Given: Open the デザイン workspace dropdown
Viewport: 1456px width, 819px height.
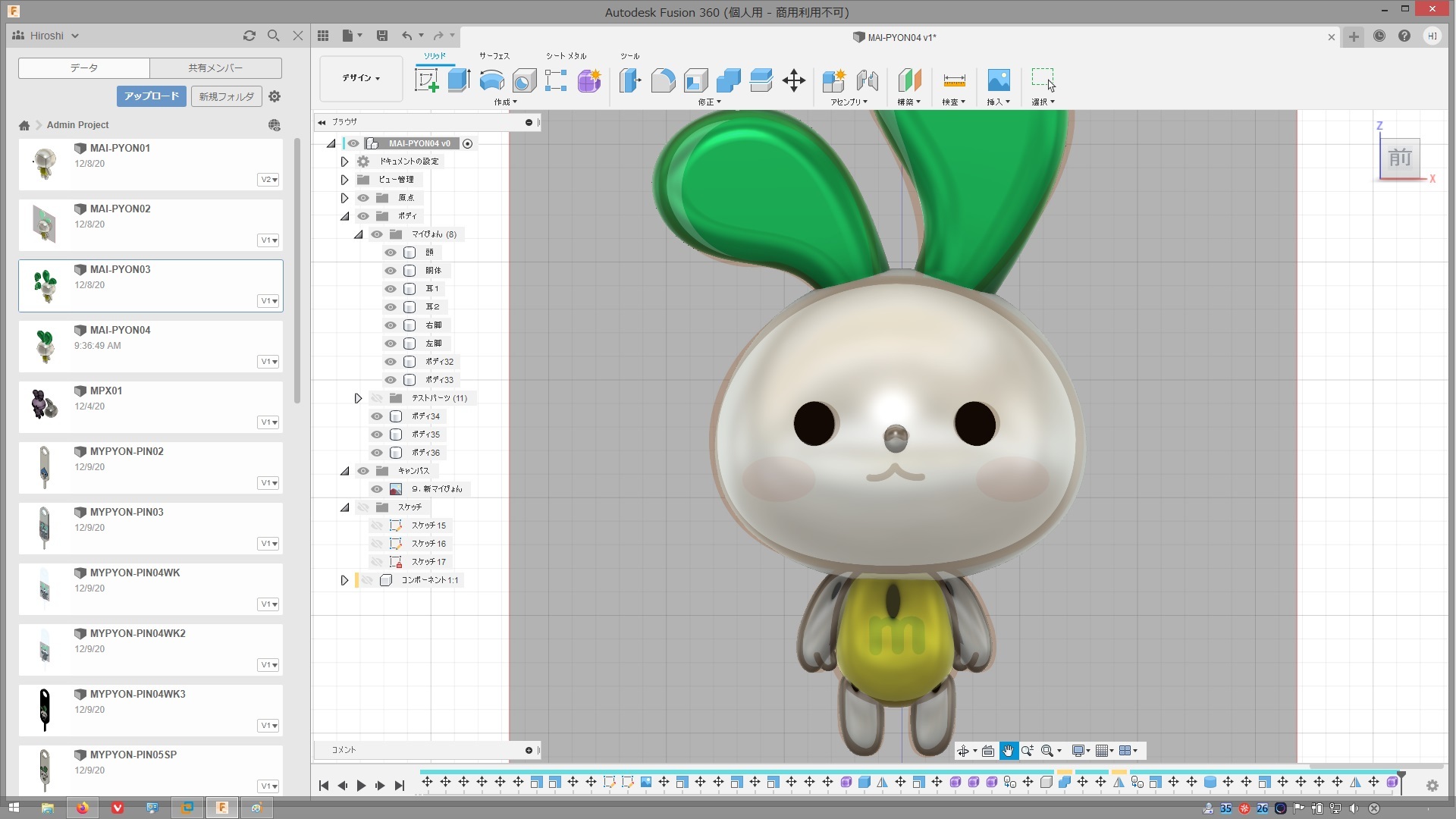Looking at the screenshot, I should [x=361, y=78].
